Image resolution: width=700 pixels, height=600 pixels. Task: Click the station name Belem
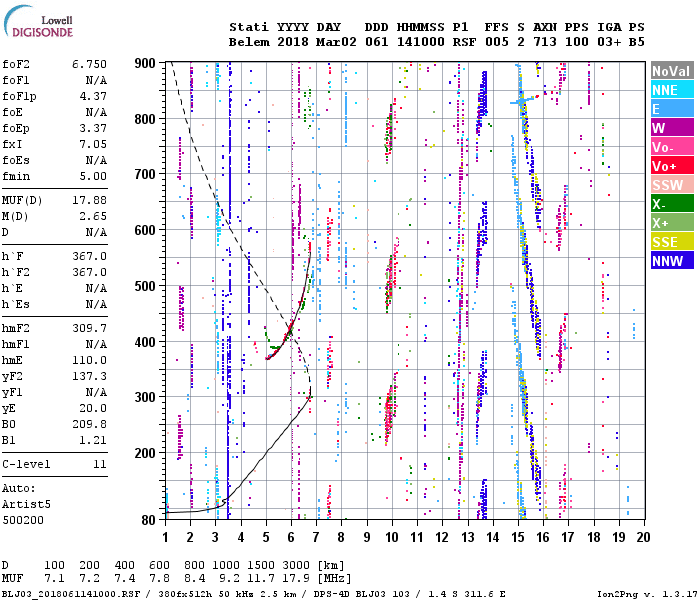(x=249, y=42)
